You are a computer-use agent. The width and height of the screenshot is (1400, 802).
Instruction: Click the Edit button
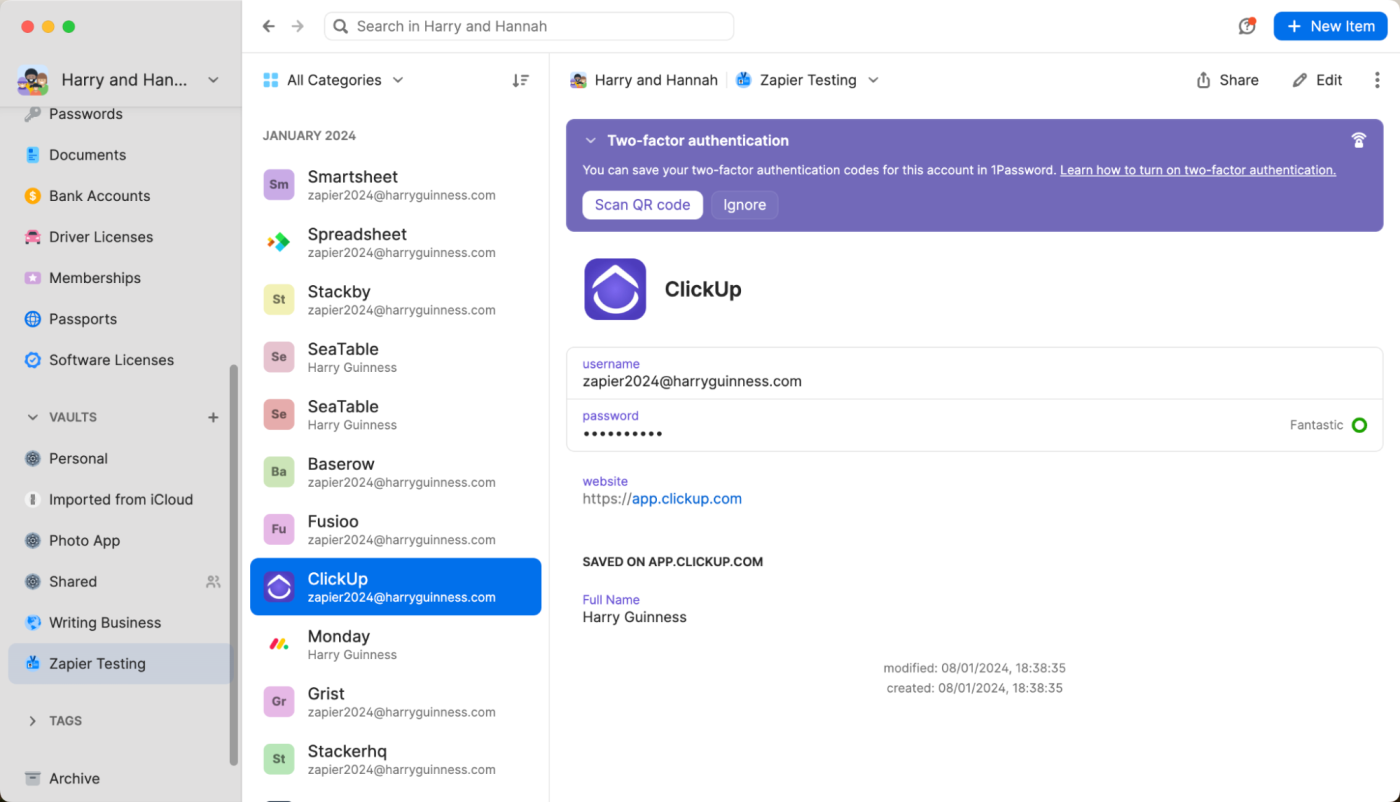tap(1317, 80)
